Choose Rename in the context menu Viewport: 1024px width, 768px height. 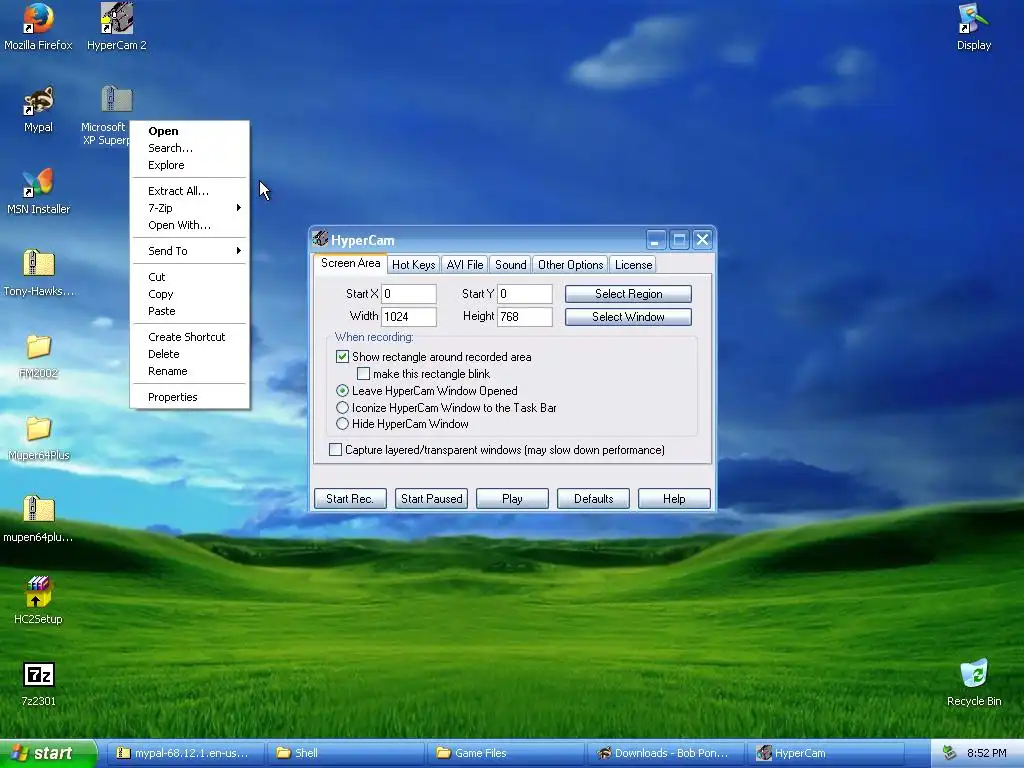pyautogui.click(x=189, y=371)
